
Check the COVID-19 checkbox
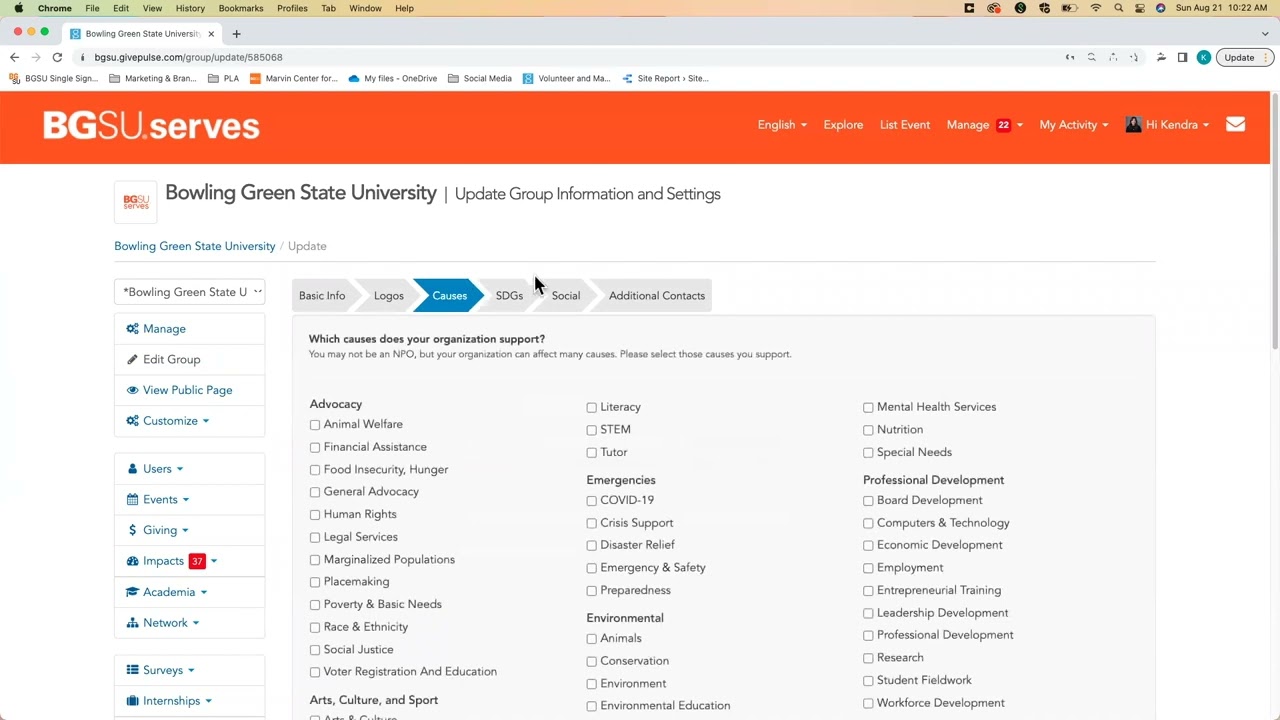click(x=592, y=501)
